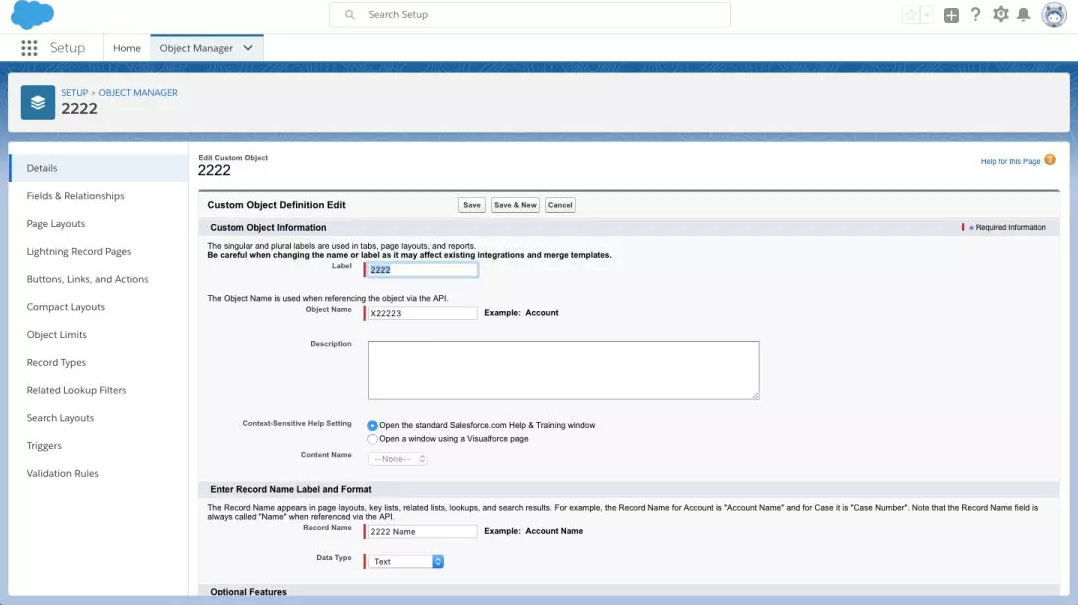Open the App Launcher grid icon

pyautogui.click(x=29, y=48)
